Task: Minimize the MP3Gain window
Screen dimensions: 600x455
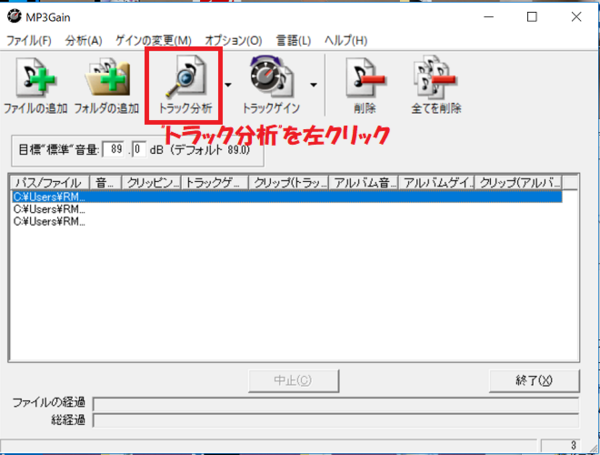Action: (489, 17)
